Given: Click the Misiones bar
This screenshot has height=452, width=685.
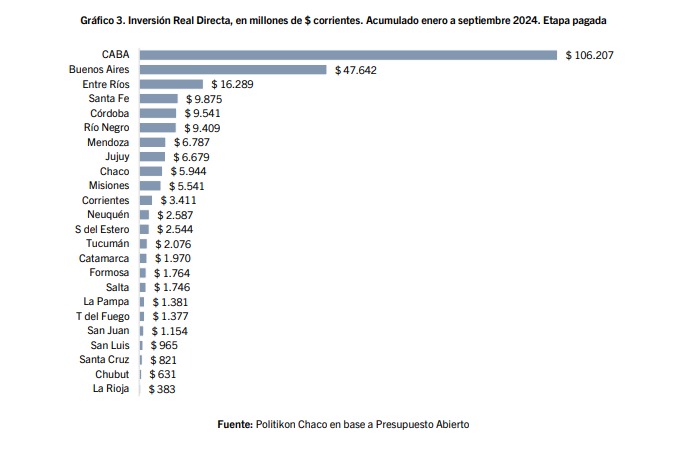Looking at the screenshot, I should click(150, 186).
